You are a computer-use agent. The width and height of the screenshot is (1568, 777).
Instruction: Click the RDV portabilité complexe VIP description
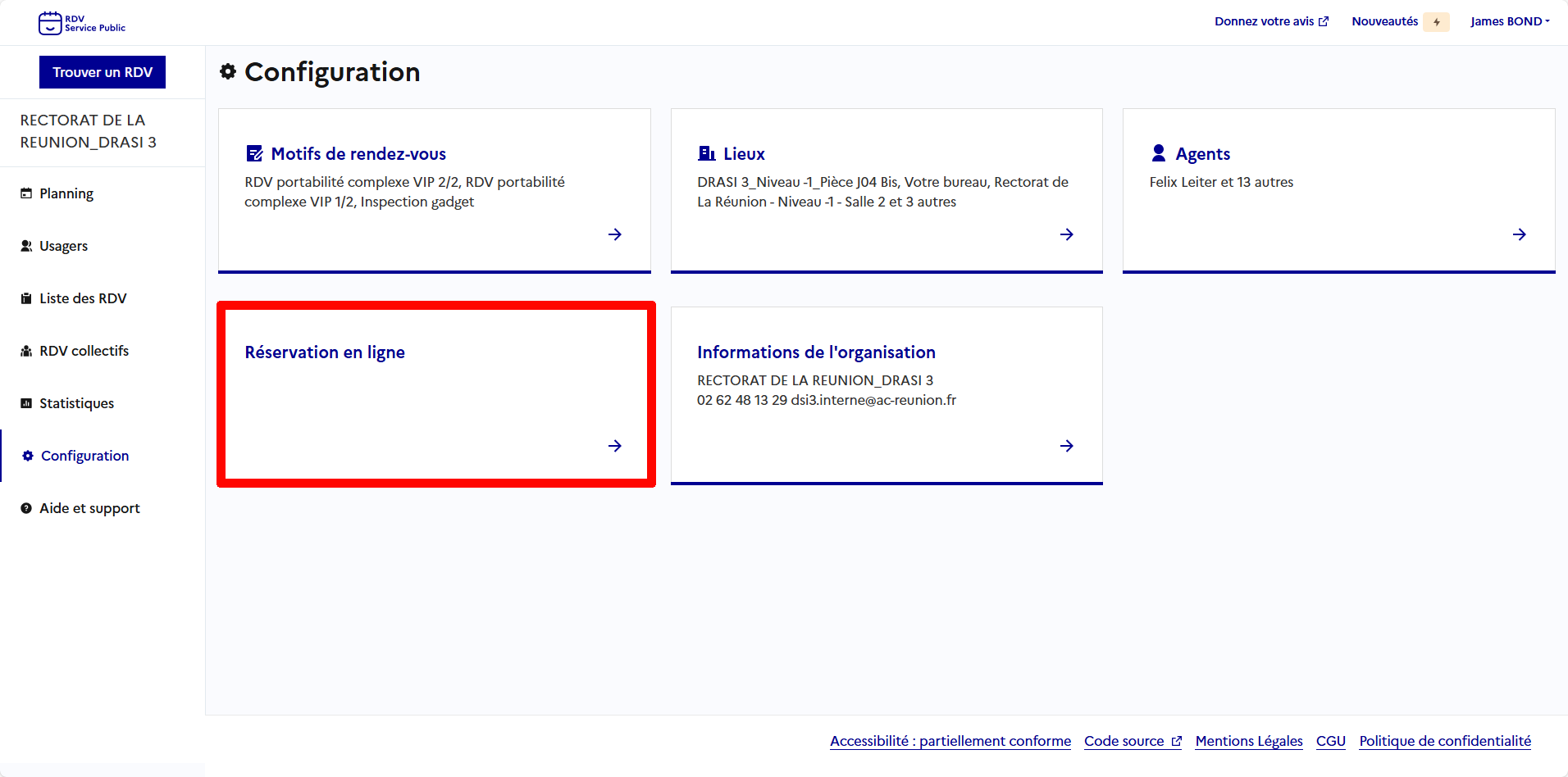point(404,192)
